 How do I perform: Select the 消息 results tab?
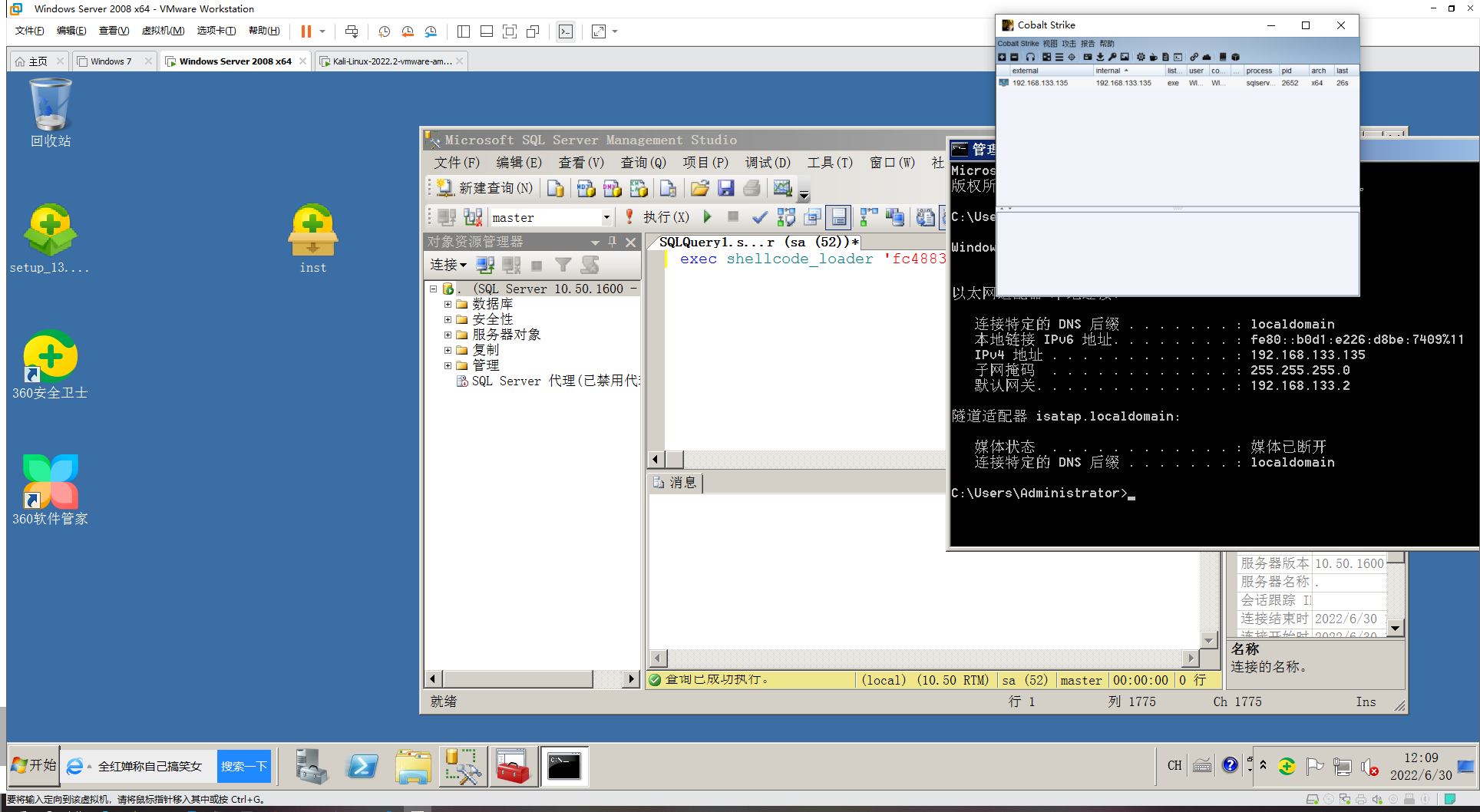click(x=676, y=483)
